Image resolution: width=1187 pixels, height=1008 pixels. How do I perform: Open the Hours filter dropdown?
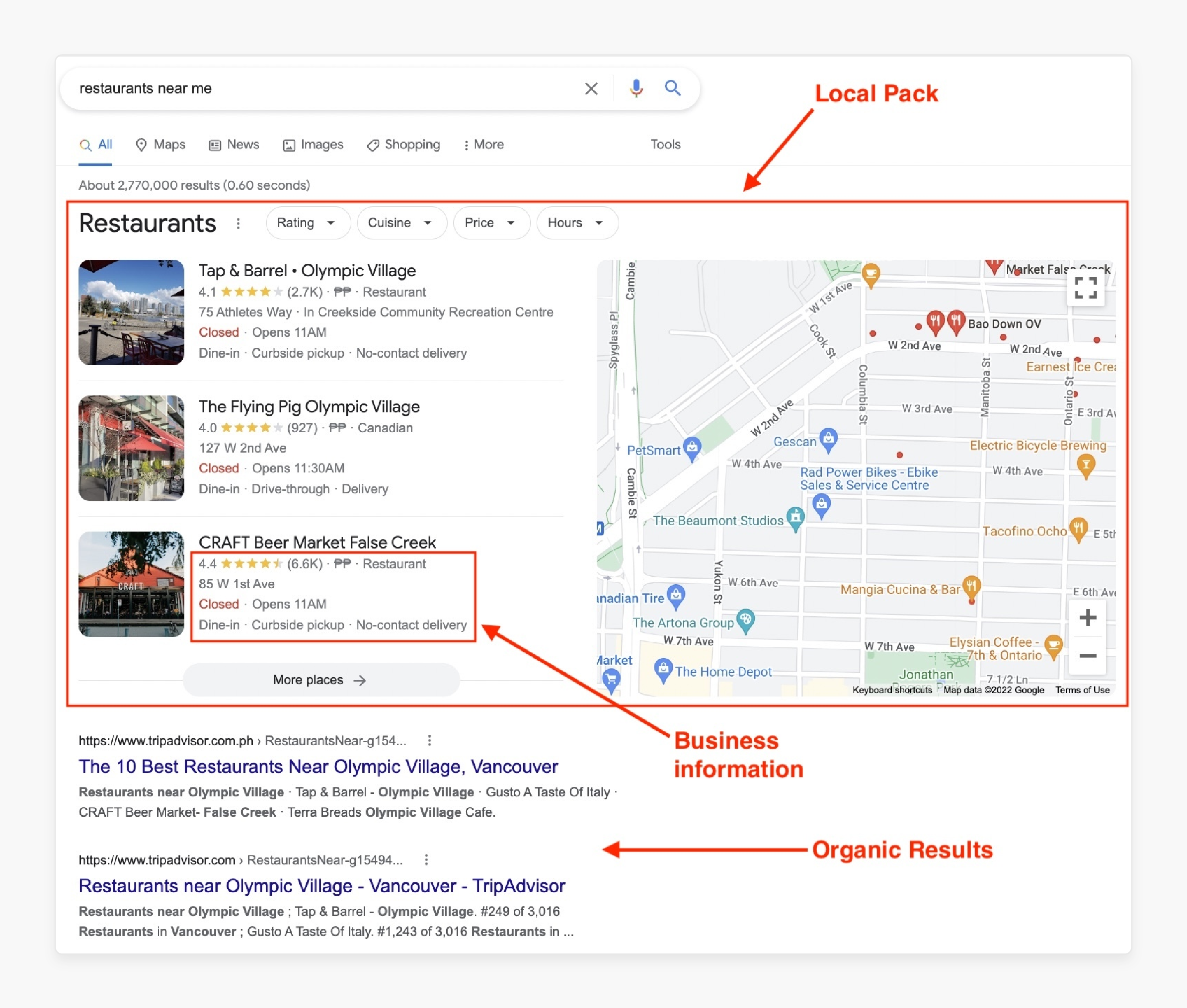[x=577, y=223]
